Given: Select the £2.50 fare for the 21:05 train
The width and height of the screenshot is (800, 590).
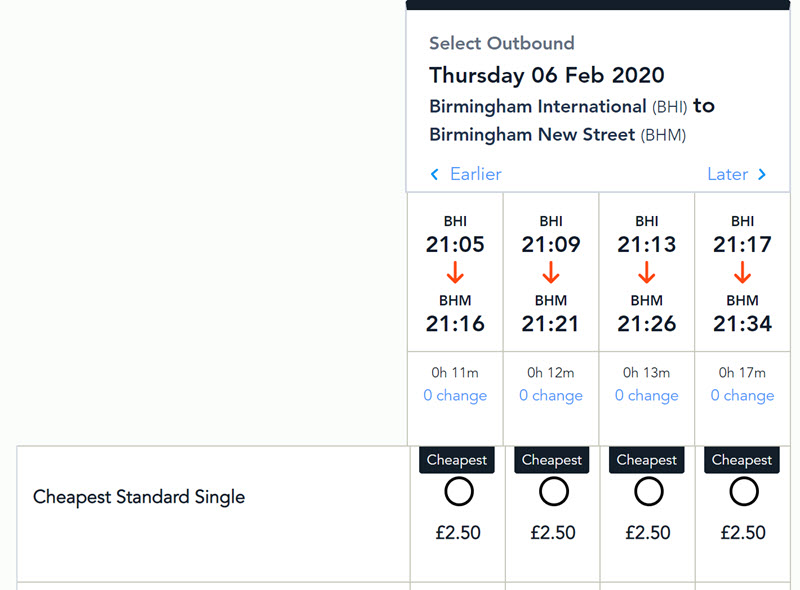Looking at the screenshot, I should (459, 491).
